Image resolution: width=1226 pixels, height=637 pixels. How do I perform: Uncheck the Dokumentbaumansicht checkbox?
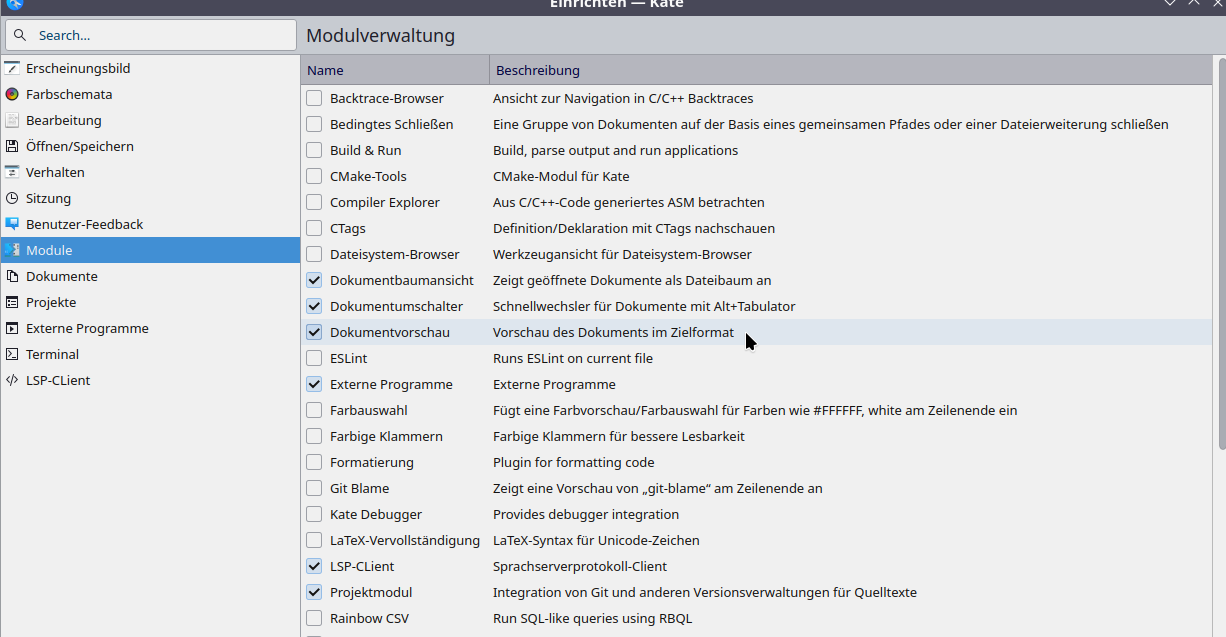(314, 280)
